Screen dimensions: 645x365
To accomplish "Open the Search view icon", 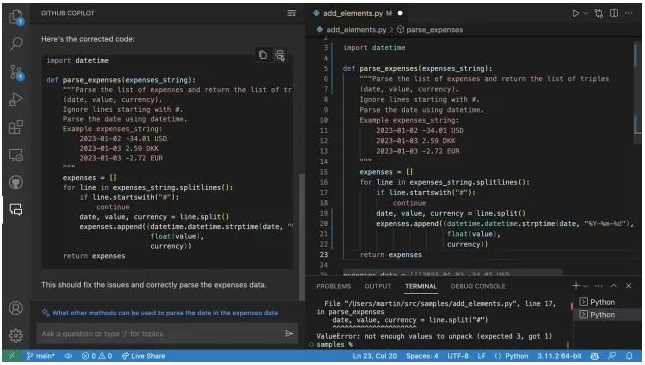I will pos(16,43).
